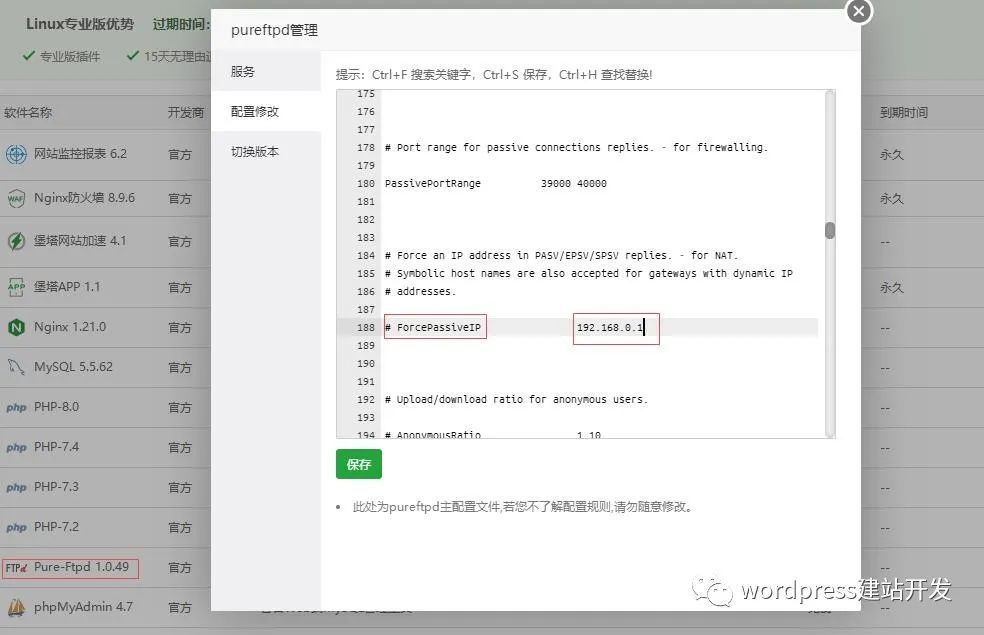Click the '# ForcePassiveIP' text on line 188
The width and height of the screenshot is (984, 635).
tap(433, 328)
